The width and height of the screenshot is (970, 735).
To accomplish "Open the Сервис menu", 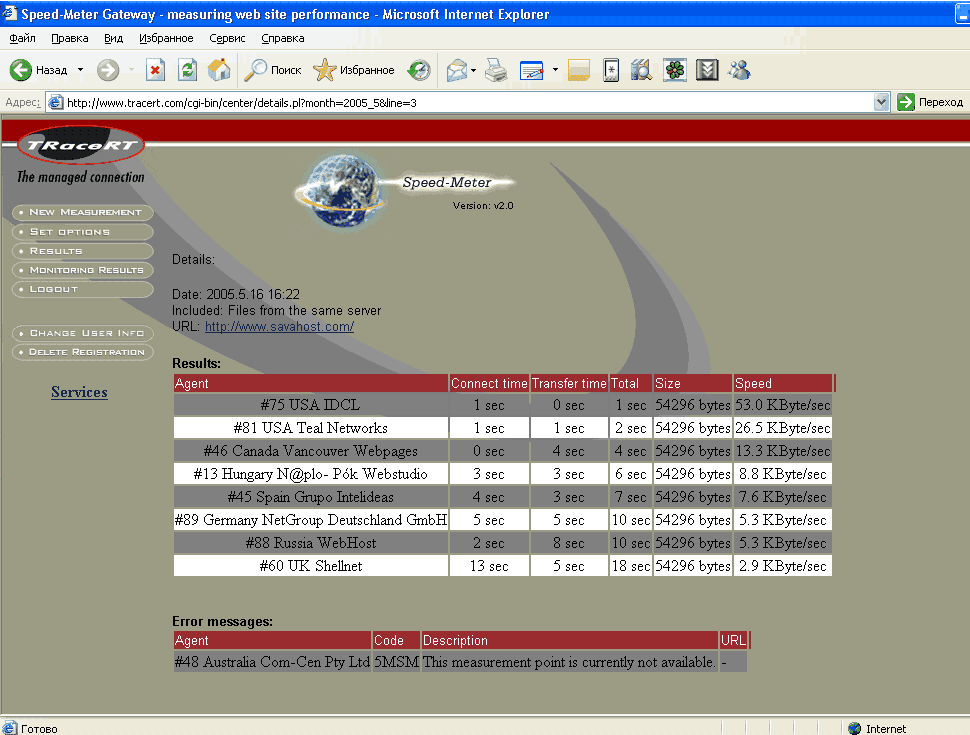I will (227, 38).
